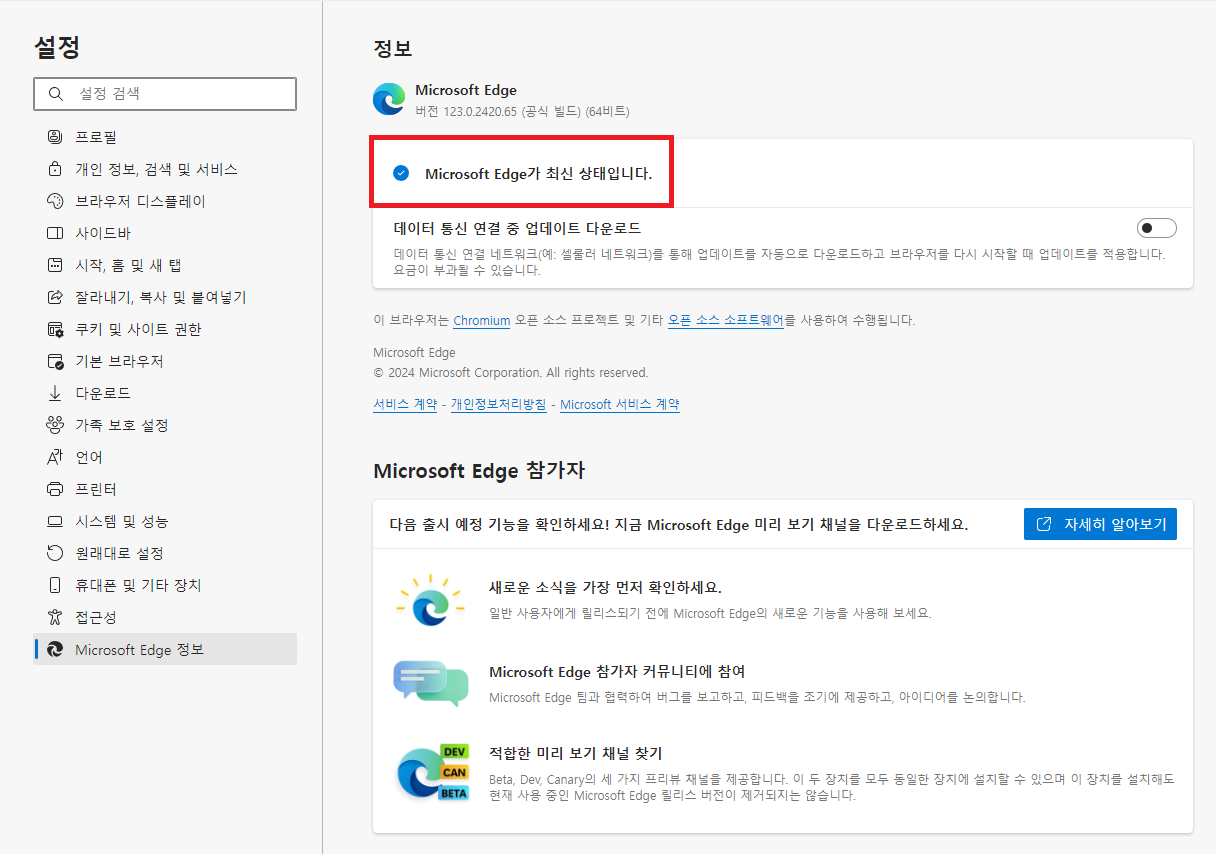Screen dimensions: 1216x854
Task: Click the reset settings icon
Action: point(55,553)
